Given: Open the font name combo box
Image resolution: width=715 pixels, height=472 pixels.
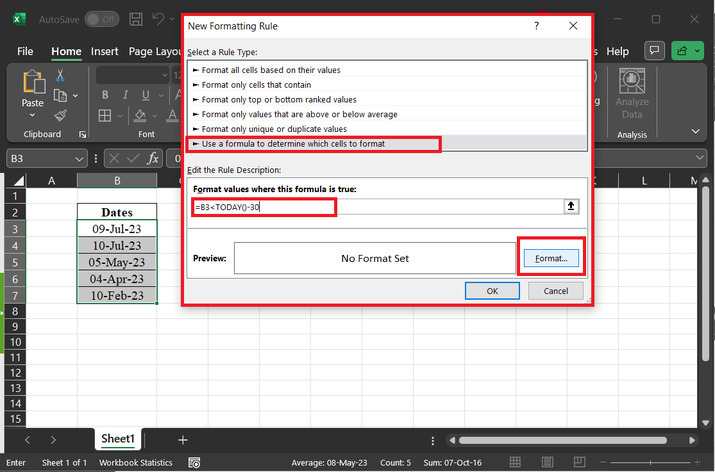Looking at the screenshot, I should pyautogui.click(x=133, y=75).
